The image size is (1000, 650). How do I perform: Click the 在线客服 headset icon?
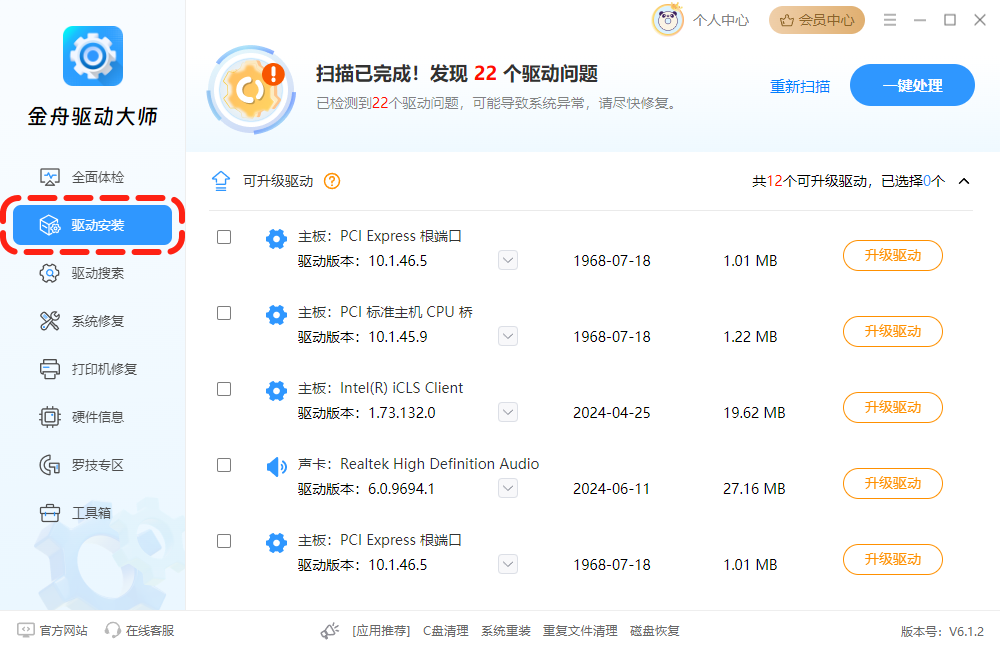(x=113, y=630)
